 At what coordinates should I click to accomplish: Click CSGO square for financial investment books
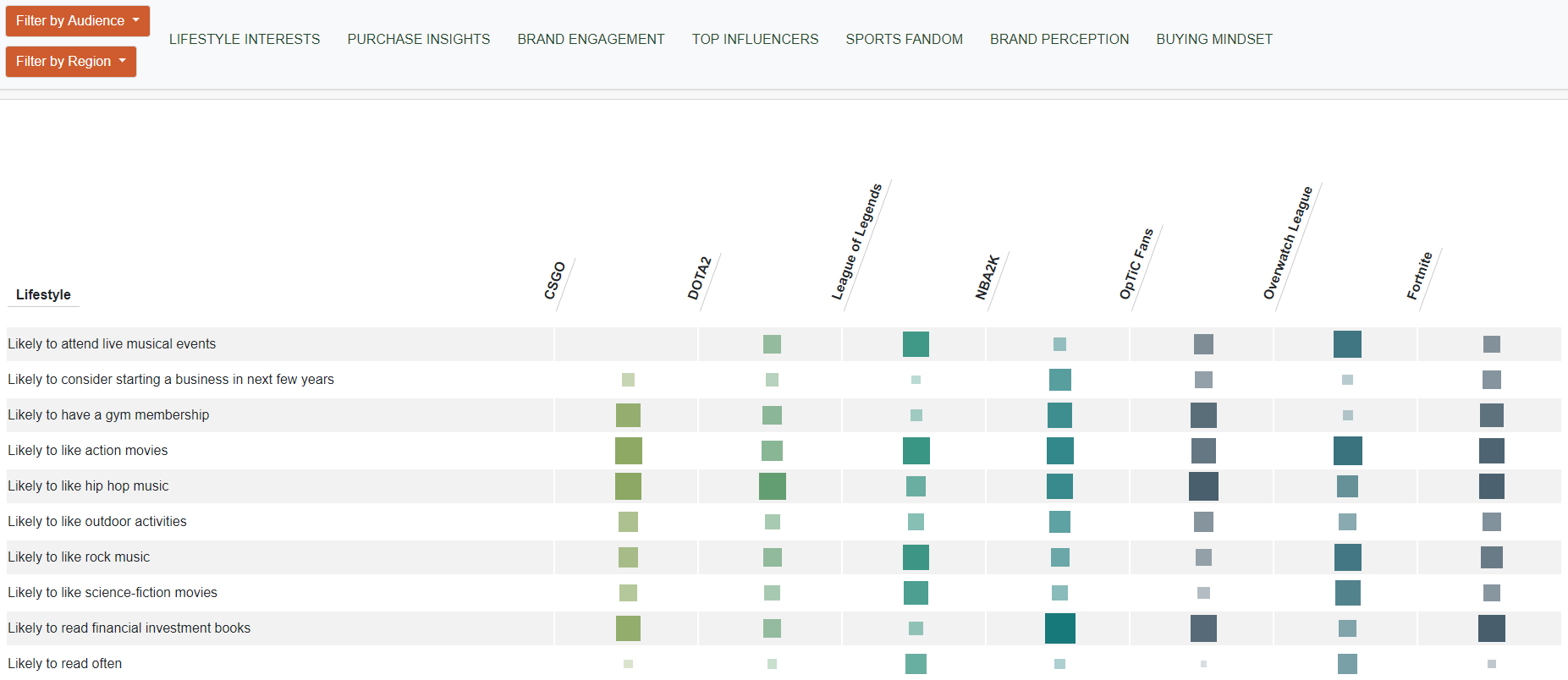click(628, 628)
